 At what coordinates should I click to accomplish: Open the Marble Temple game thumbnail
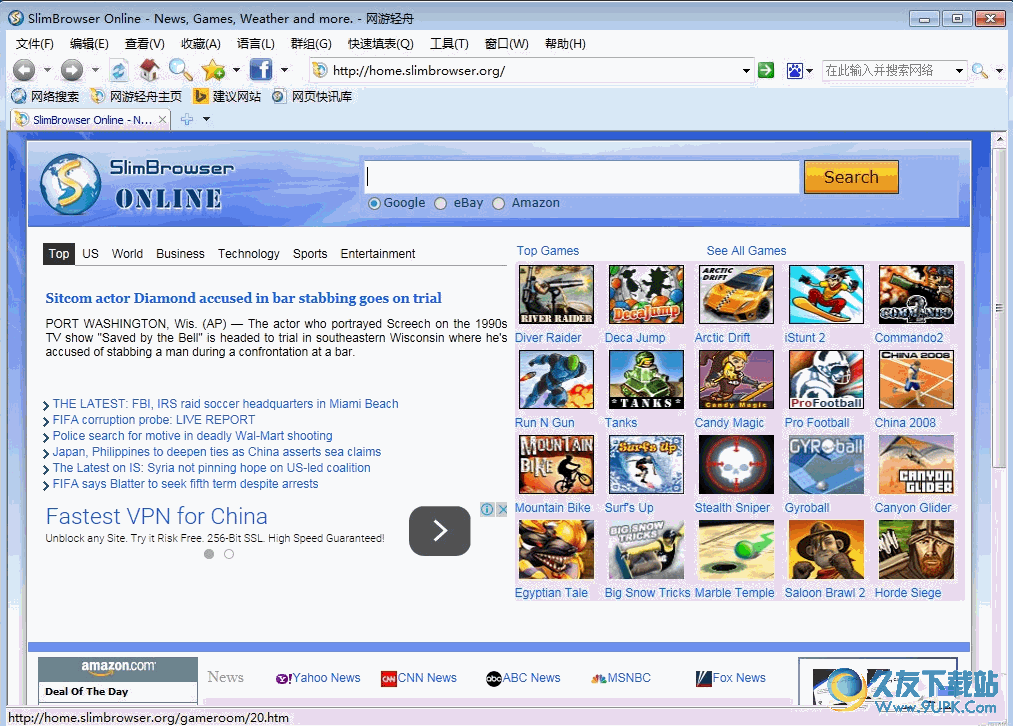(736, 550)
